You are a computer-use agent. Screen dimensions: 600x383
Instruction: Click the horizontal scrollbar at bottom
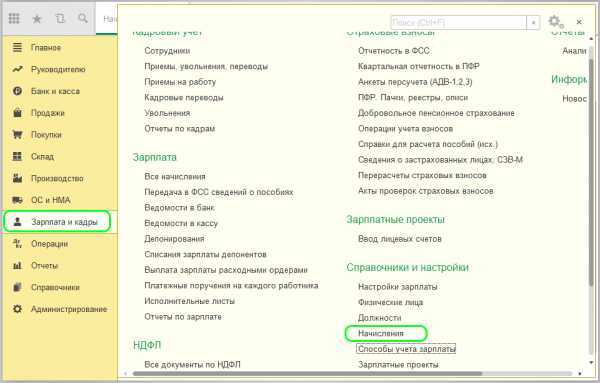(308, 373)
